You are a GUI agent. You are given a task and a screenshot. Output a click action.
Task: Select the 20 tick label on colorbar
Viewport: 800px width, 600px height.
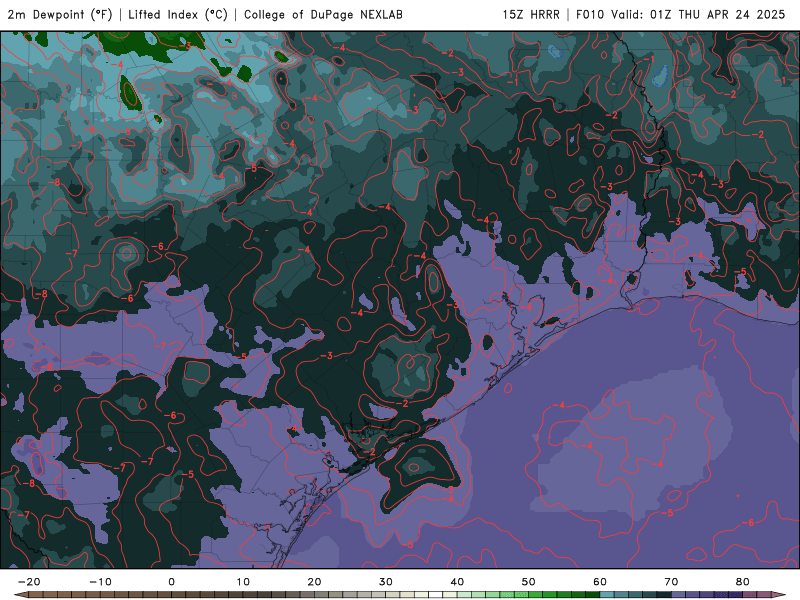(314, 582)
